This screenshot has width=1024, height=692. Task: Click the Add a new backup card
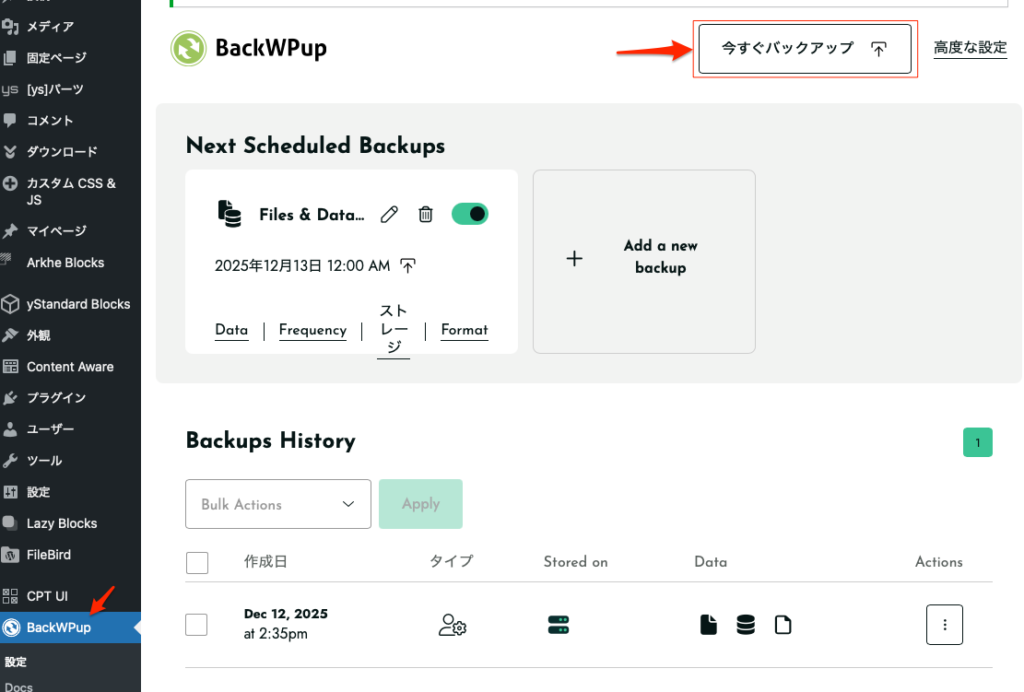[x=643, y=261]
